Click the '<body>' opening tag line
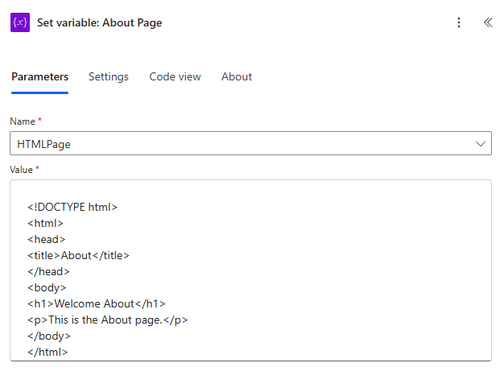Screen dimensions: 500x379 (x=47, y=288)
